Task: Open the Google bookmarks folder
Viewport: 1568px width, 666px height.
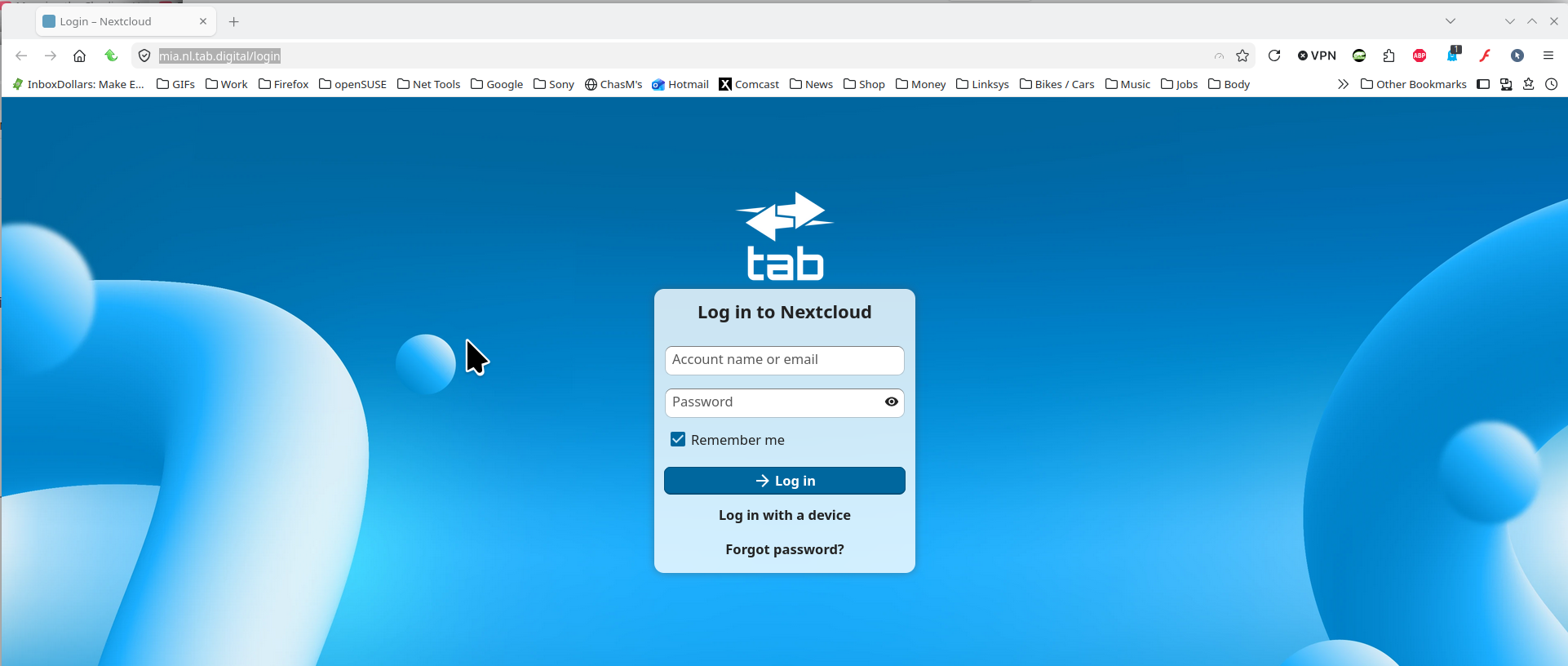Action: pyautogui.click(x=498, y=84)
